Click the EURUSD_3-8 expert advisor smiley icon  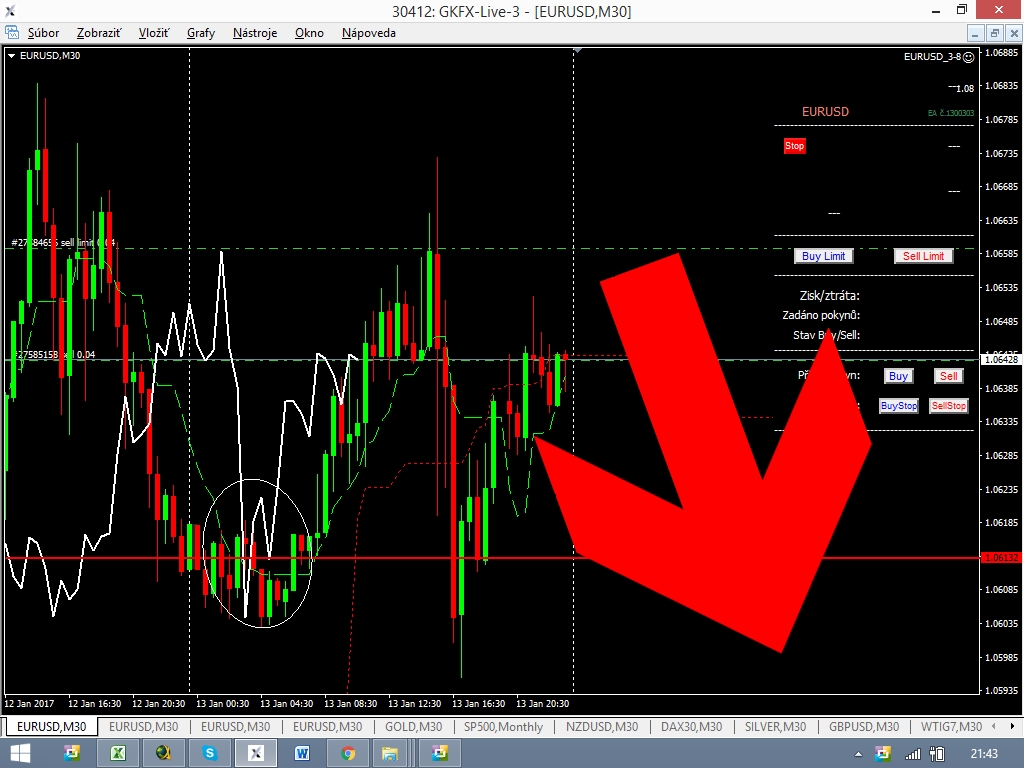pos(968,57)
